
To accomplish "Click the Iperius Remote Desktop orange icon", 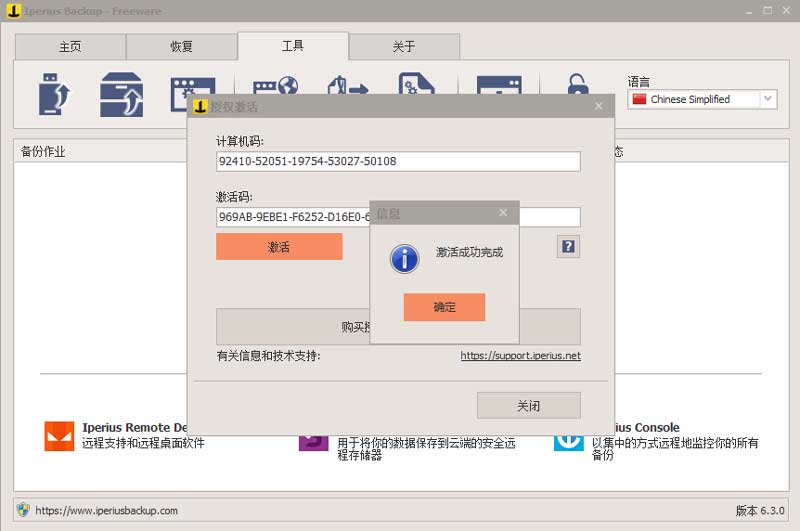I will 59,436.
